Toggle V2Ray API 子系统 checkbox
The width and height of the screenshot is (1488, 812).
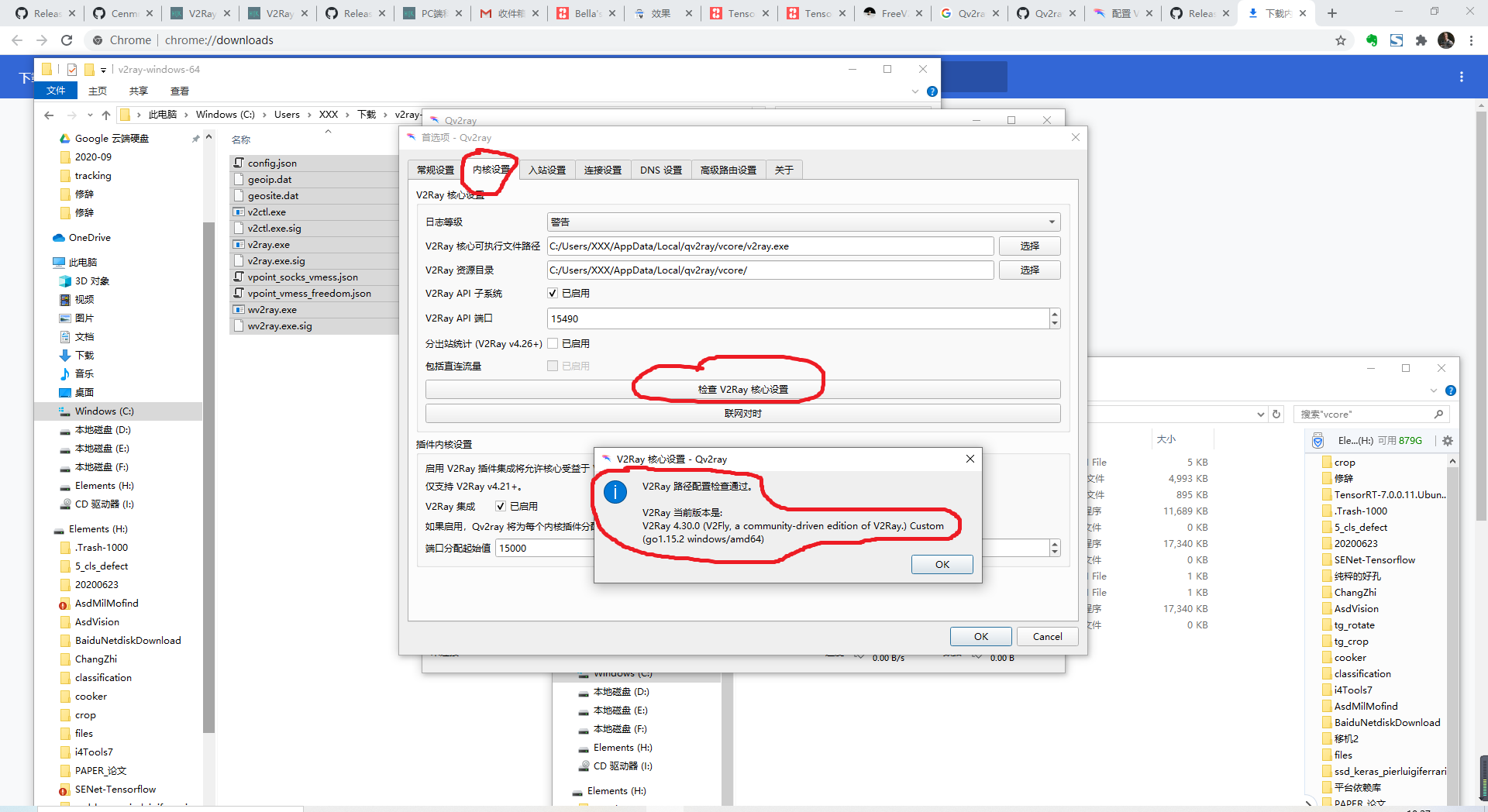click(553, 294)
